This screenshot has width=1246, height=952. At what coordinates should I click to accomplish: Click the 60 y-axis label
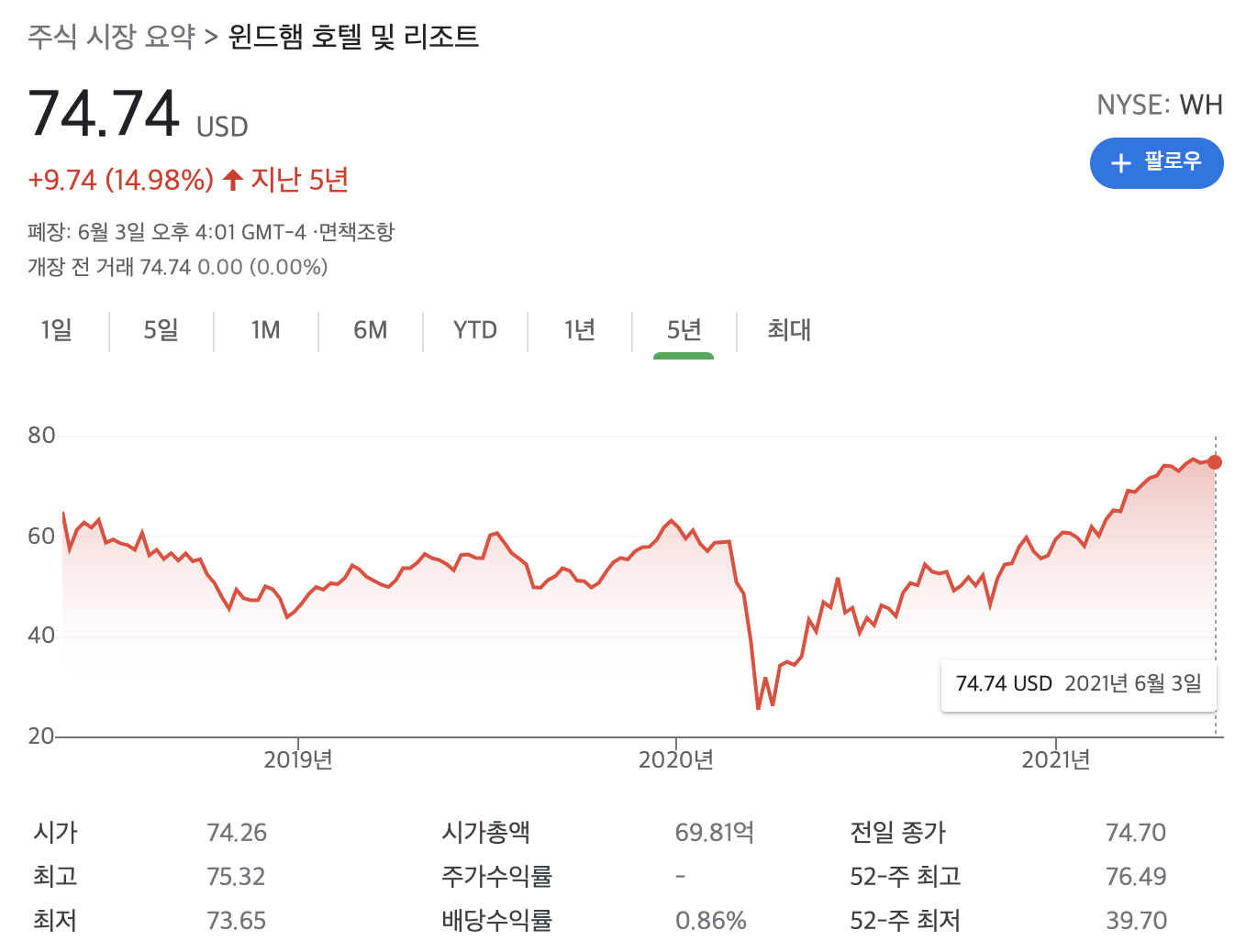tap(41, 537)
